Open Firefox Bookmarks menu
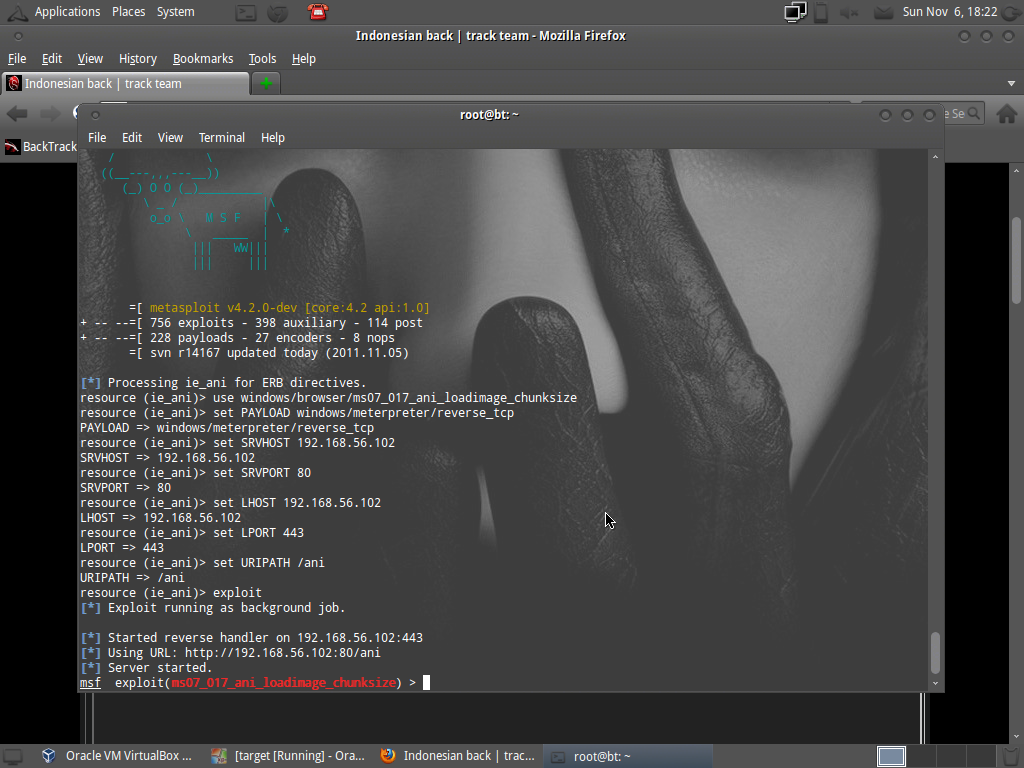This screenshot has width=1024, height=768. [x=203, y=59]
